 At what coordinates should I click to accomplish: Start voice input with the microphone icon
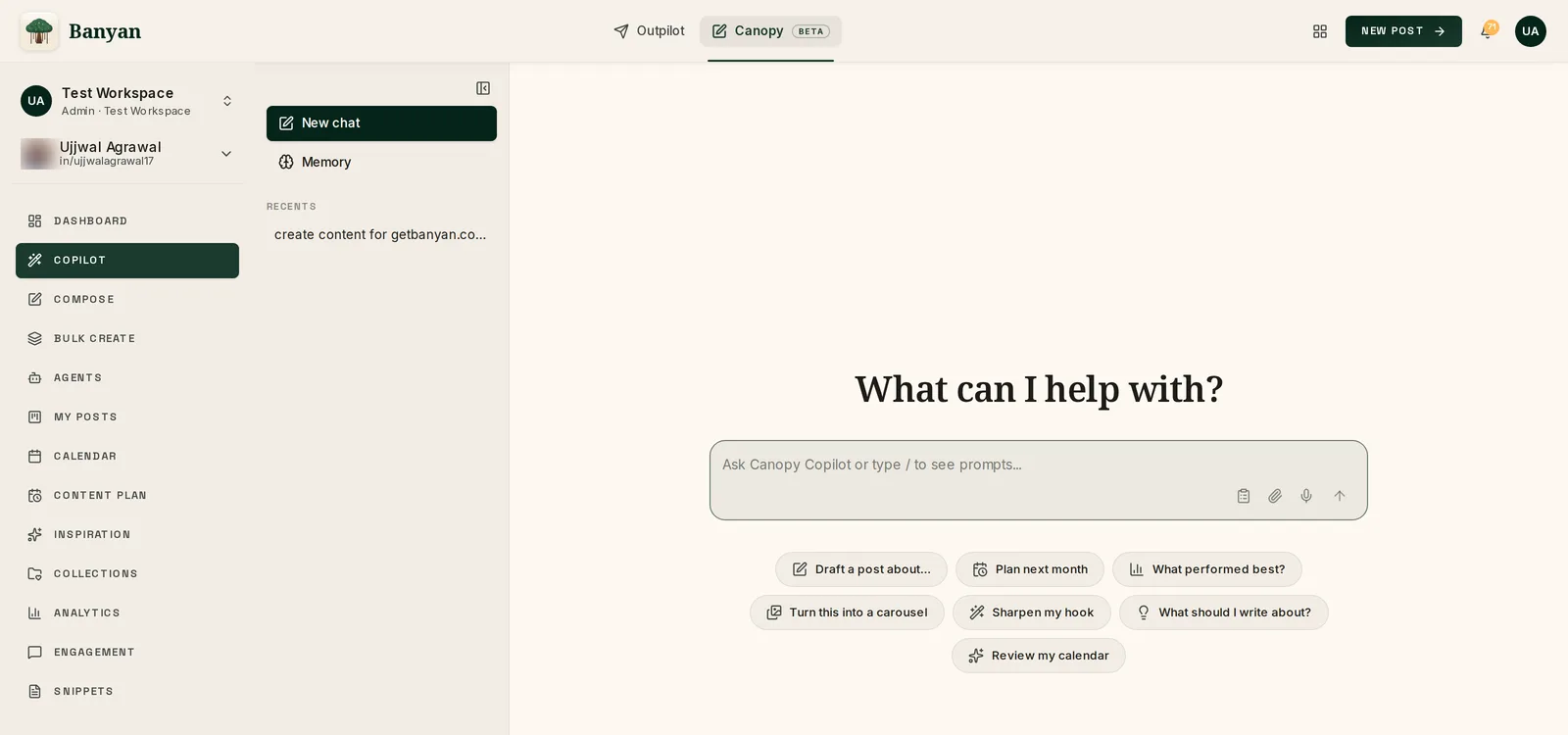tap(1306, 496)
